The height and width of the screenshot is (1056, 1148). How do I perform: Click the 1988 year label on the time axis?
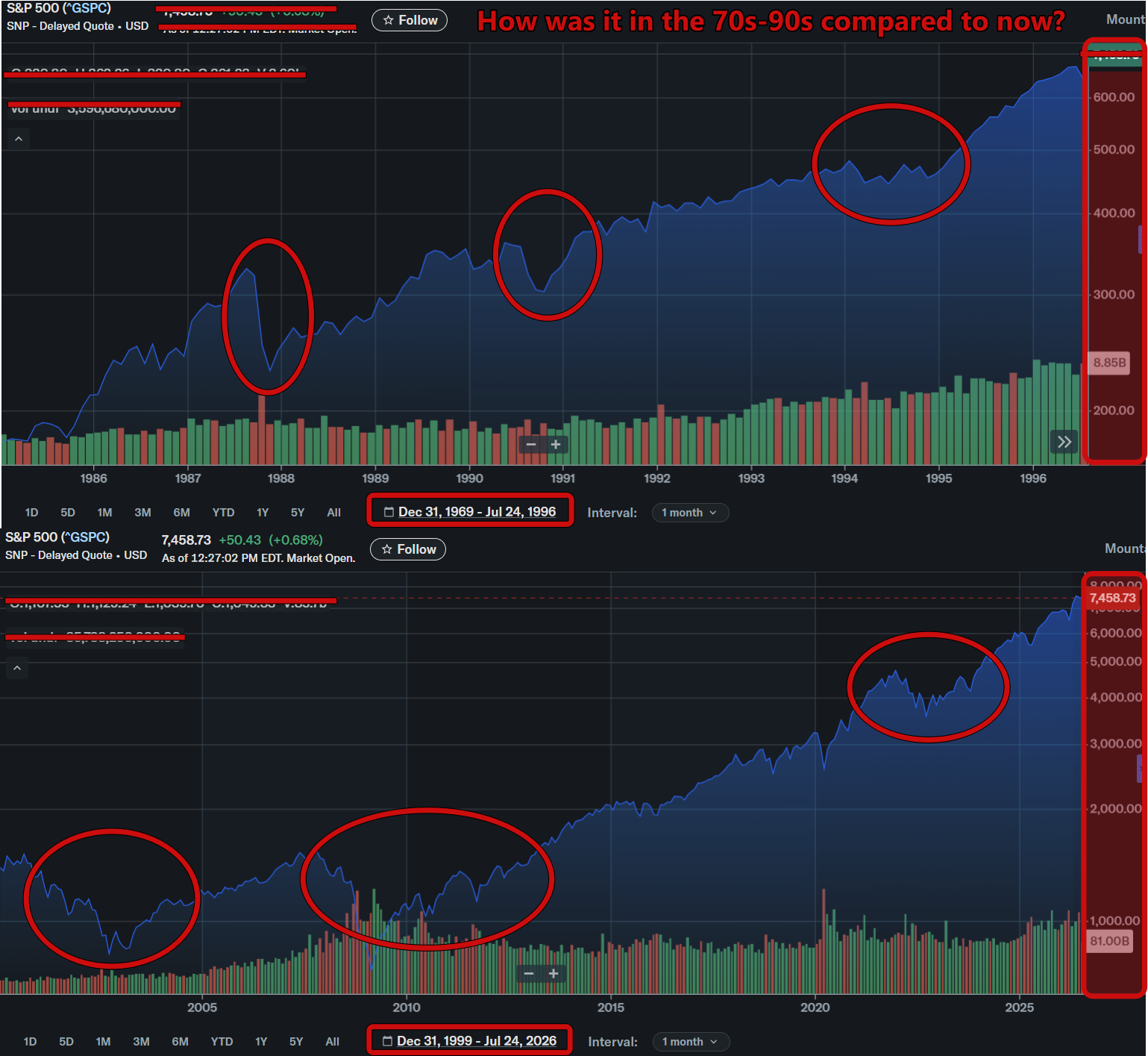281,479
